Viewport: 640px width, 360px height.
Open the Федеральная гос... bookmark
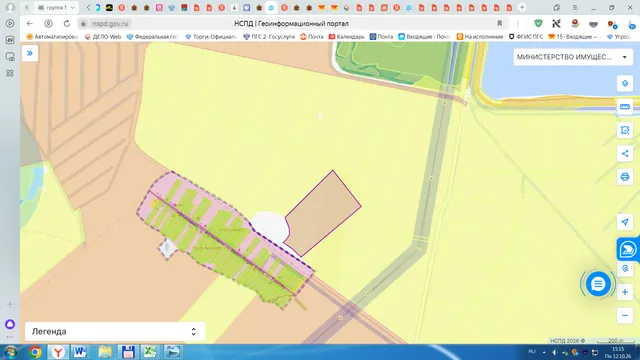(x=152, y=37)
